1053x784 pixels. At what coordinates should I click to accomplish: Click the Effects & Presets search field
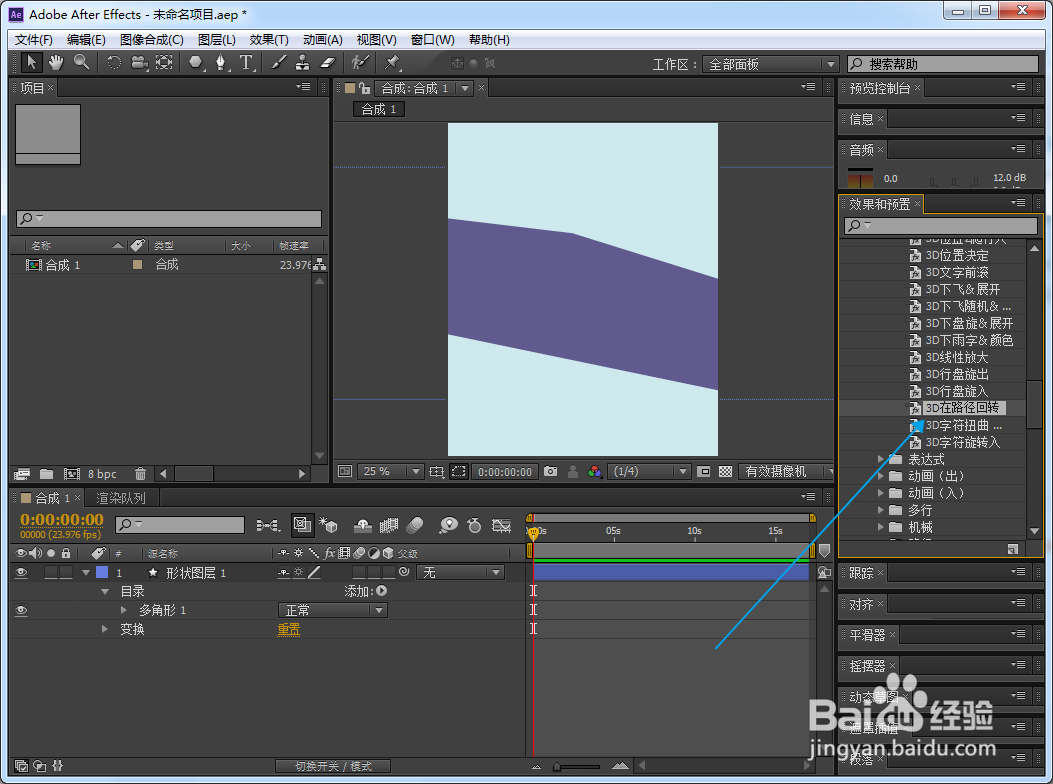click(x=941, y=225)
